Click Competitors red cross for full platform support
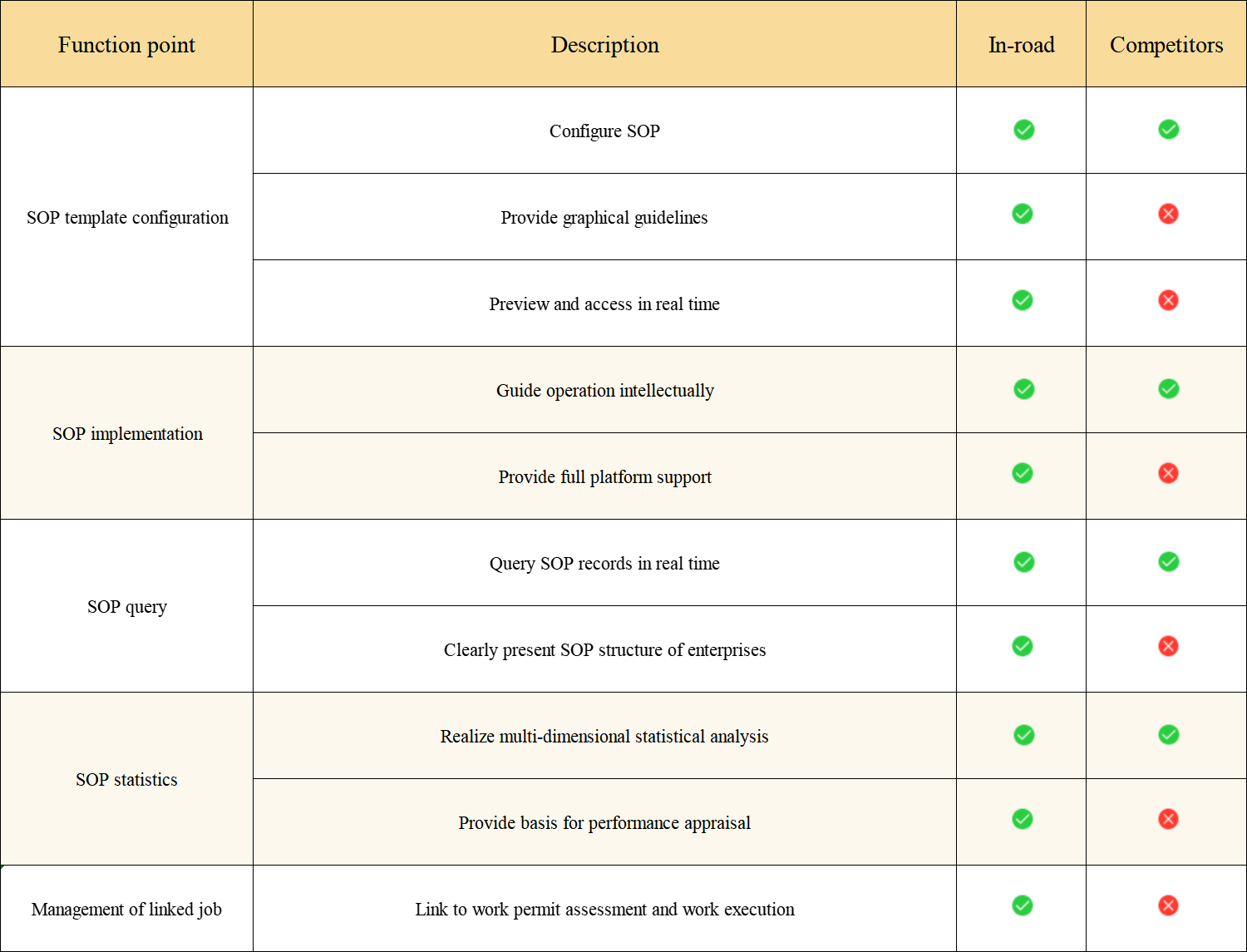Screen dimensions: 1247x952 (x=1168, y=474)
